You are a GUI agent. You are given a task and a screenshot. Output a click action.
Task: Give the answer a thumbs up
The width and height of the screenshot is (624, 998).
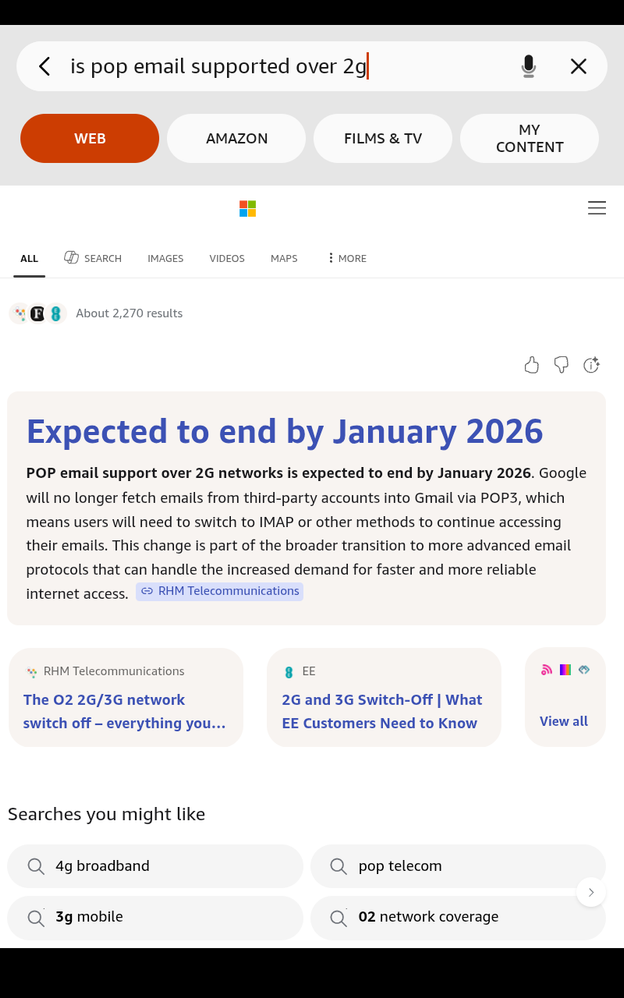coord(531,365)
